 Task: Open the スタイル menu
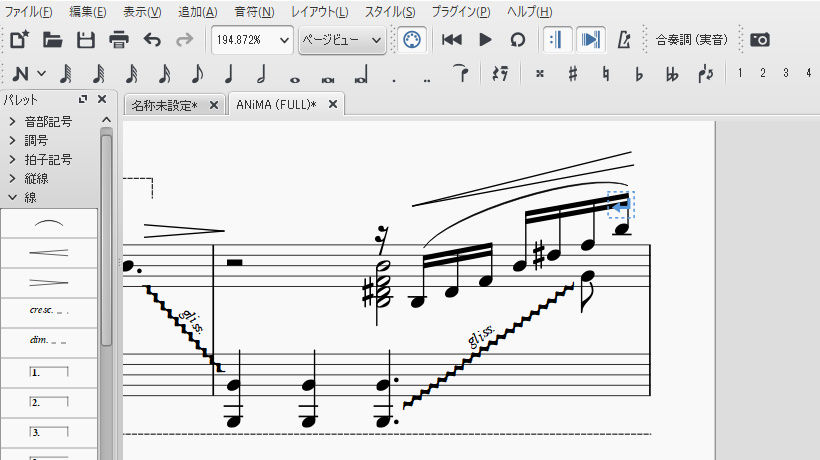[390, 12]
